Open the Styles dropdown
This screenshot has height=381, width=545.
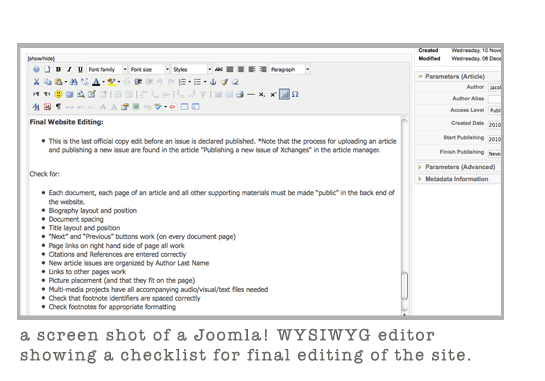pos(192,70)
